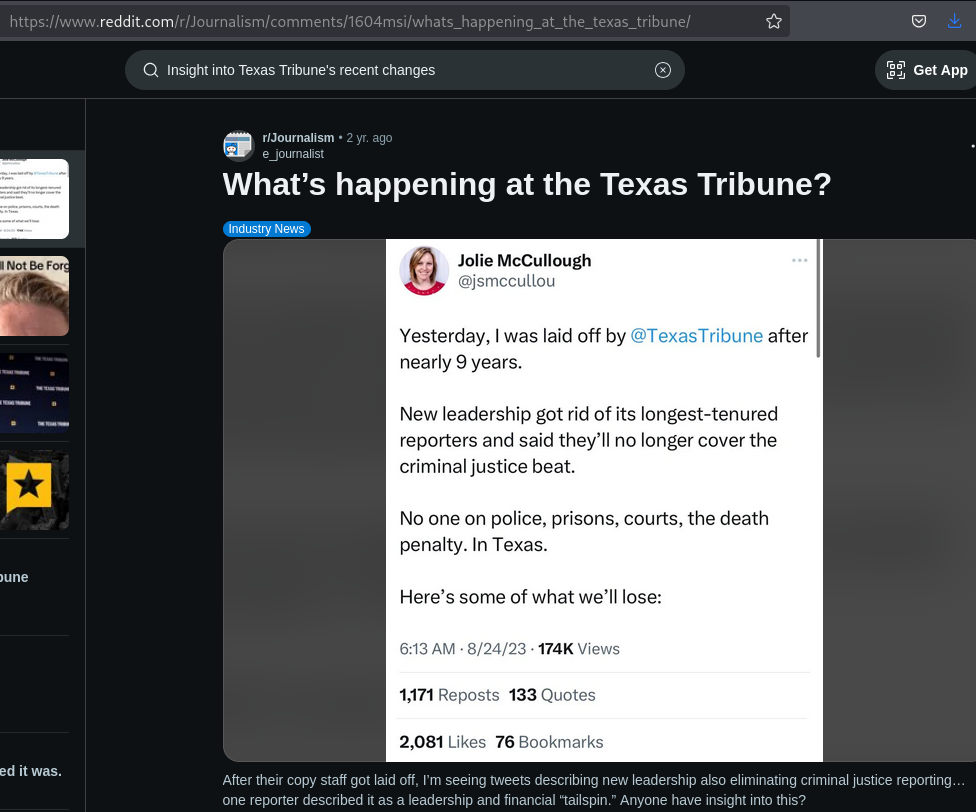Focus the Reddit search field
This screenshot has height=812, width=976.
tap(405, 70)
